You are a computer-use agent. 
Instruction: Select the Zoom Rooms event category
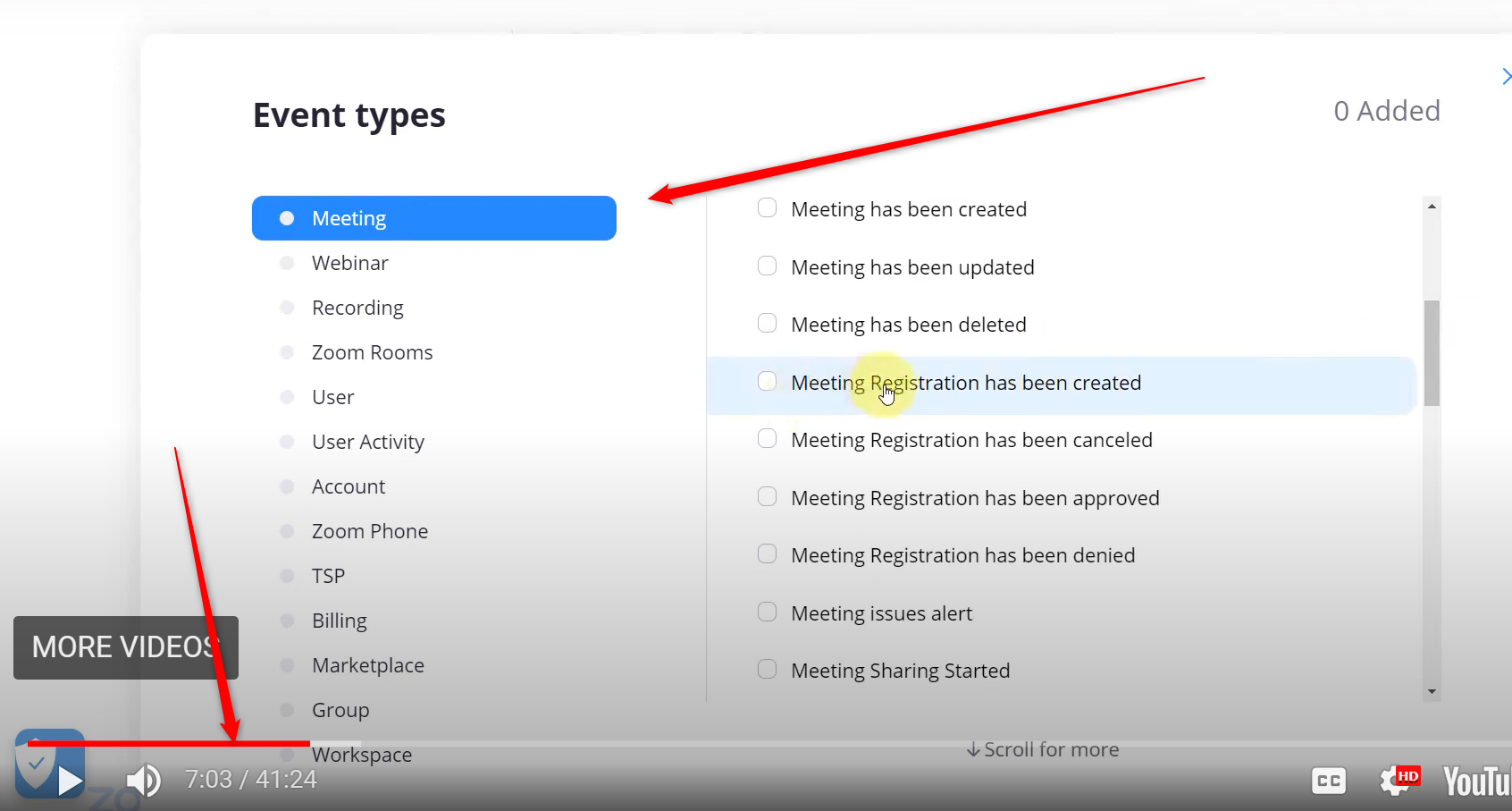pyautogui.click(x=372, y=352)
